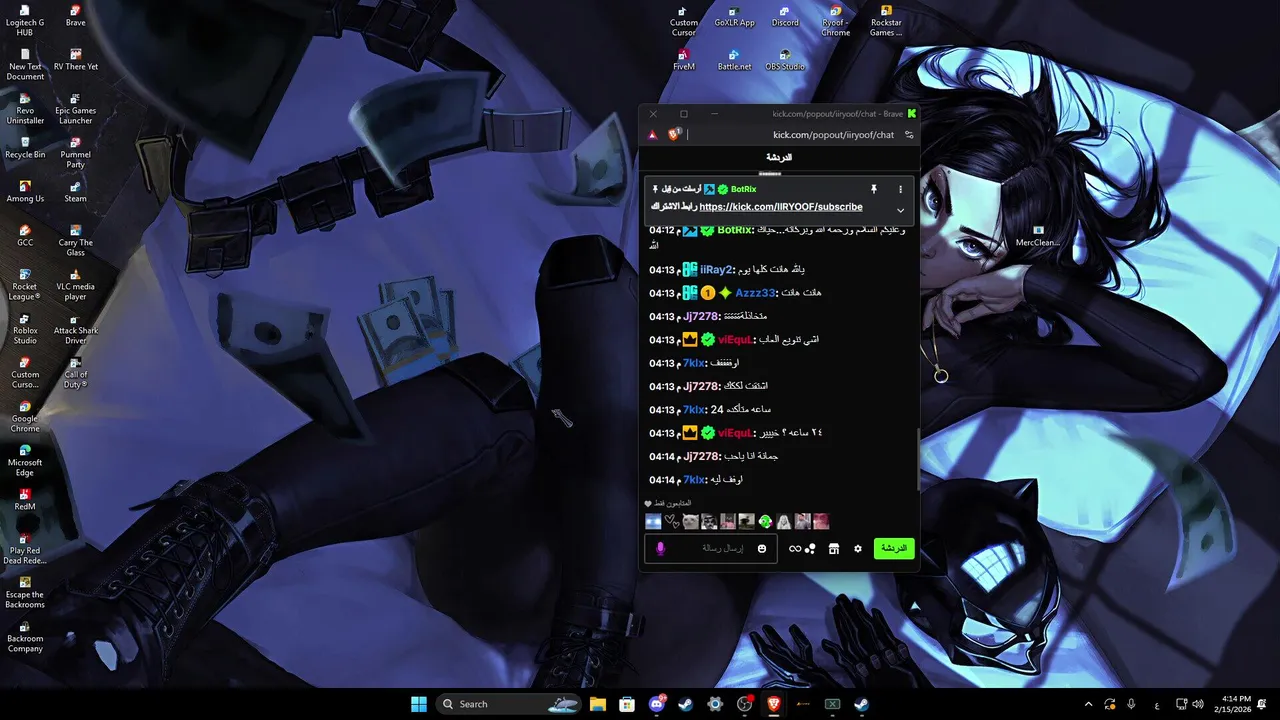
Task: Click the green chat send button
Action: click(x=894, y=548)
